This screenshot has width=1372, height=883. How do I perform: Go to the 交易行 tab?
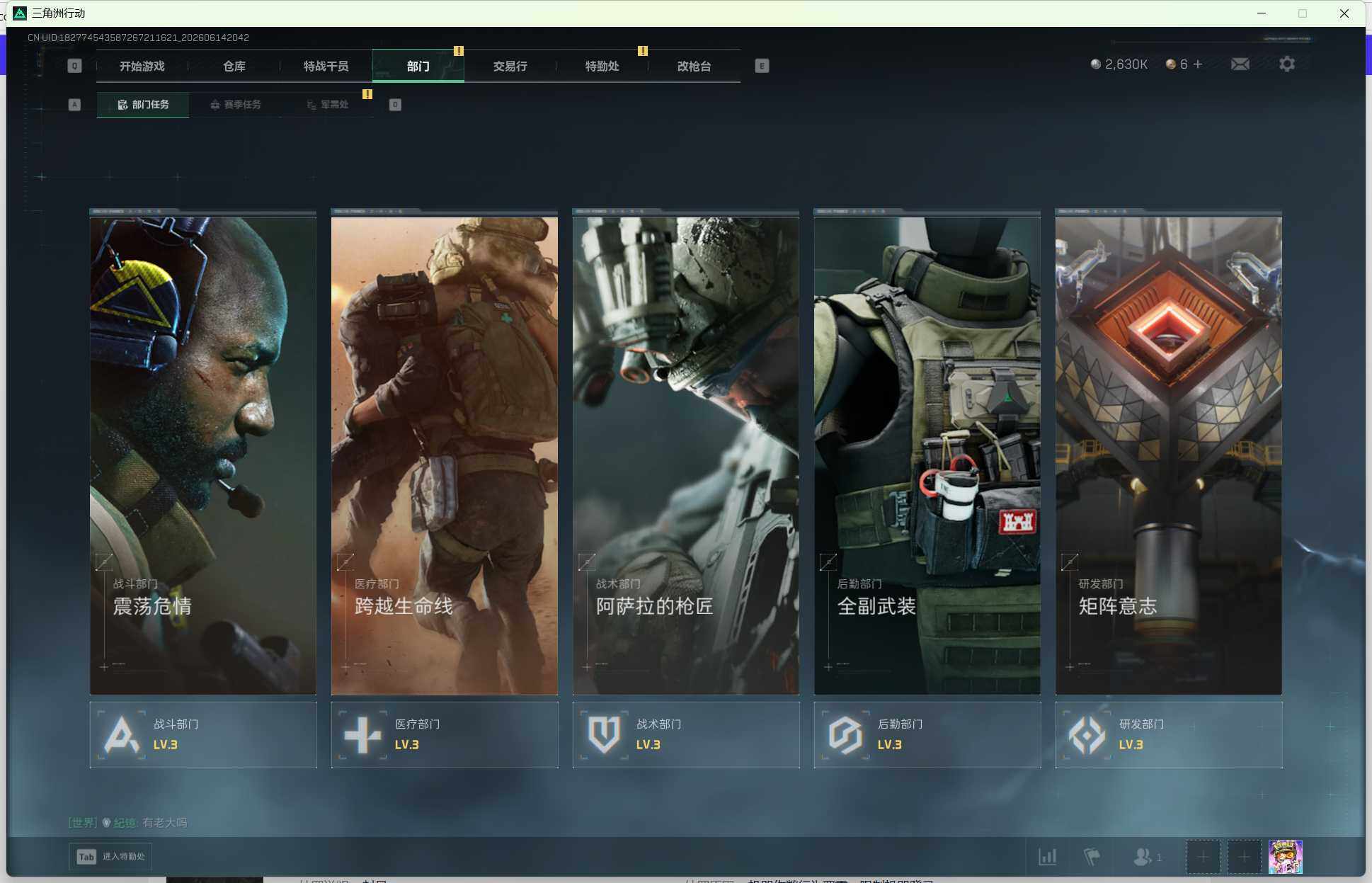(510, 66)
